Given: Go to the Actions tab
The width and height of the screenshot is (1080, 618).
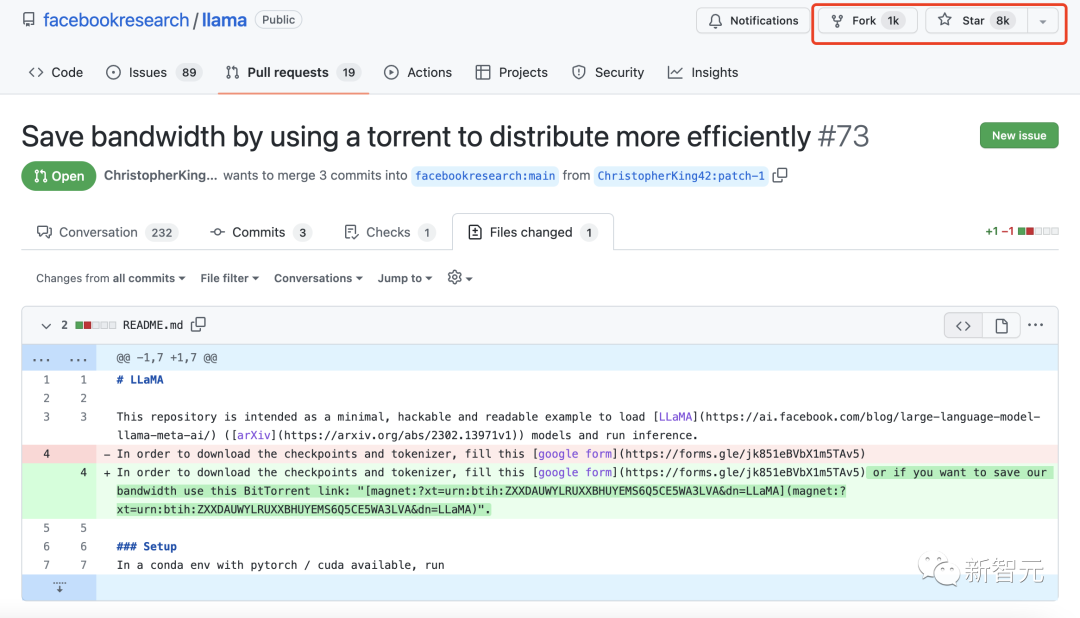Looking at the screenshot, I should click(418, 72).
